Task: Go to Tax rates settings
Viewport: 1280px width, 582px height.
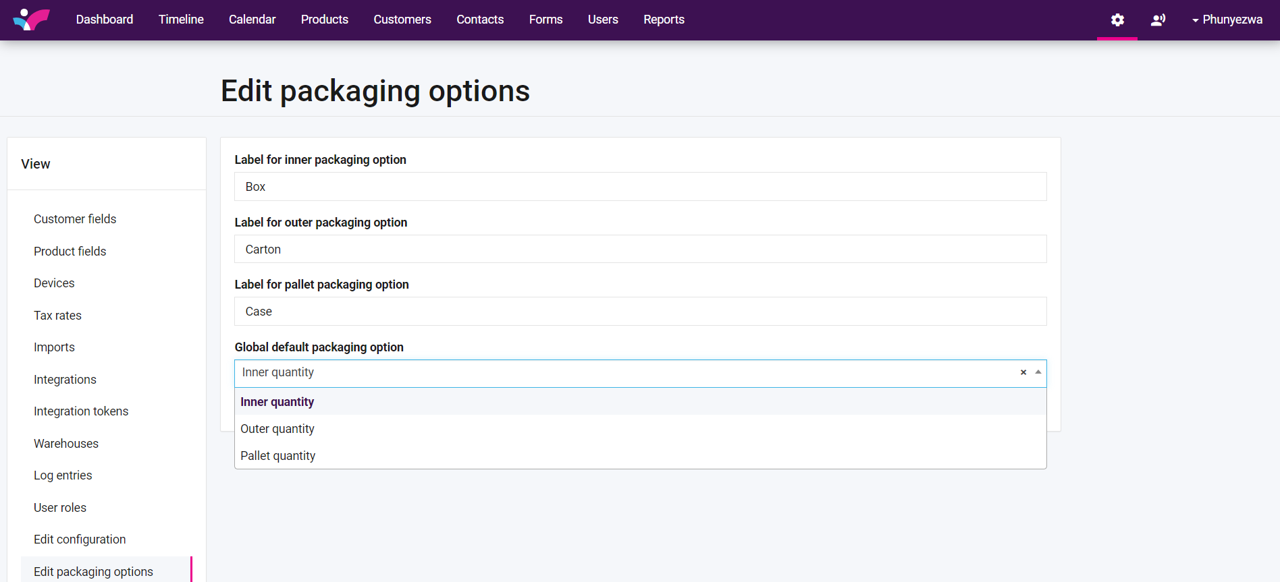Action: click(58, 315)
